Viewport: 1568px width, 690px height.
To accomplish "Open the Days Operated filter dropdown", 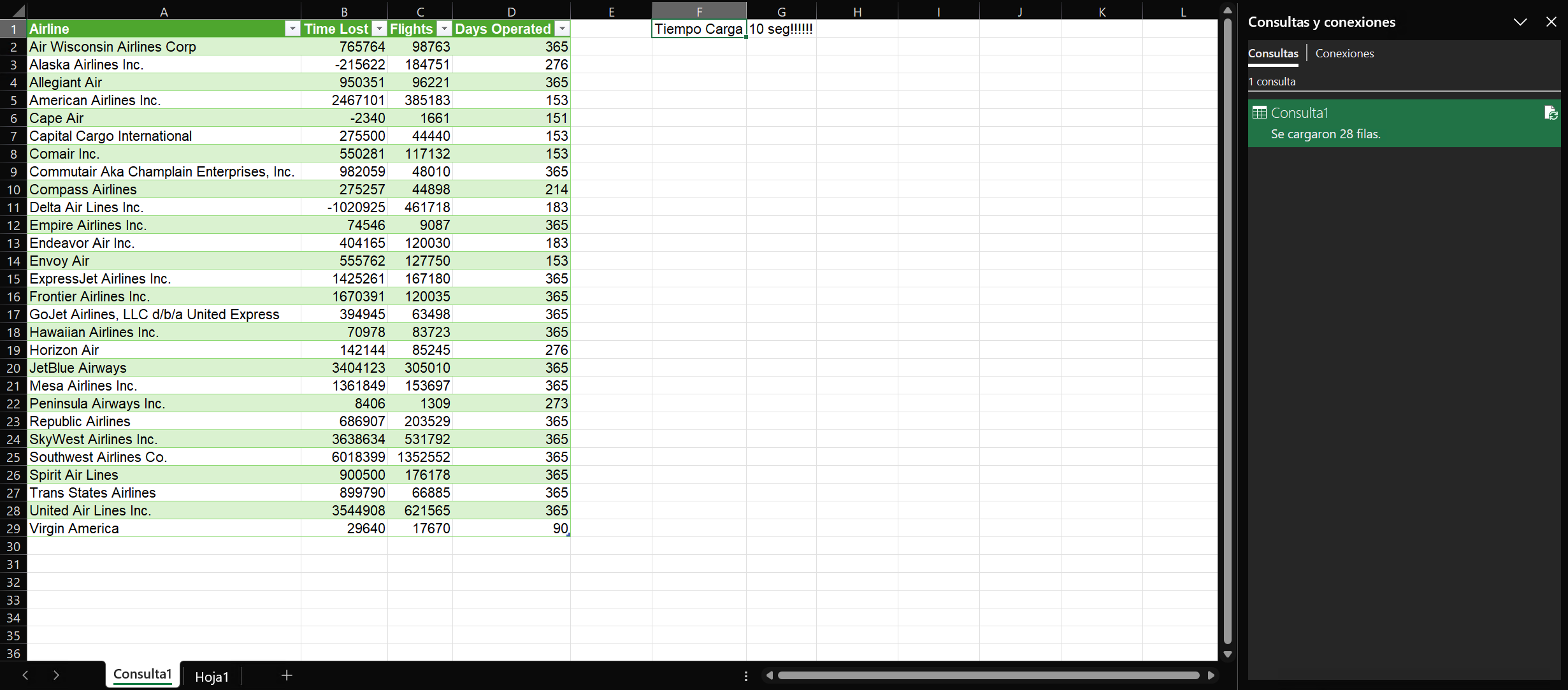I will 562,29.
